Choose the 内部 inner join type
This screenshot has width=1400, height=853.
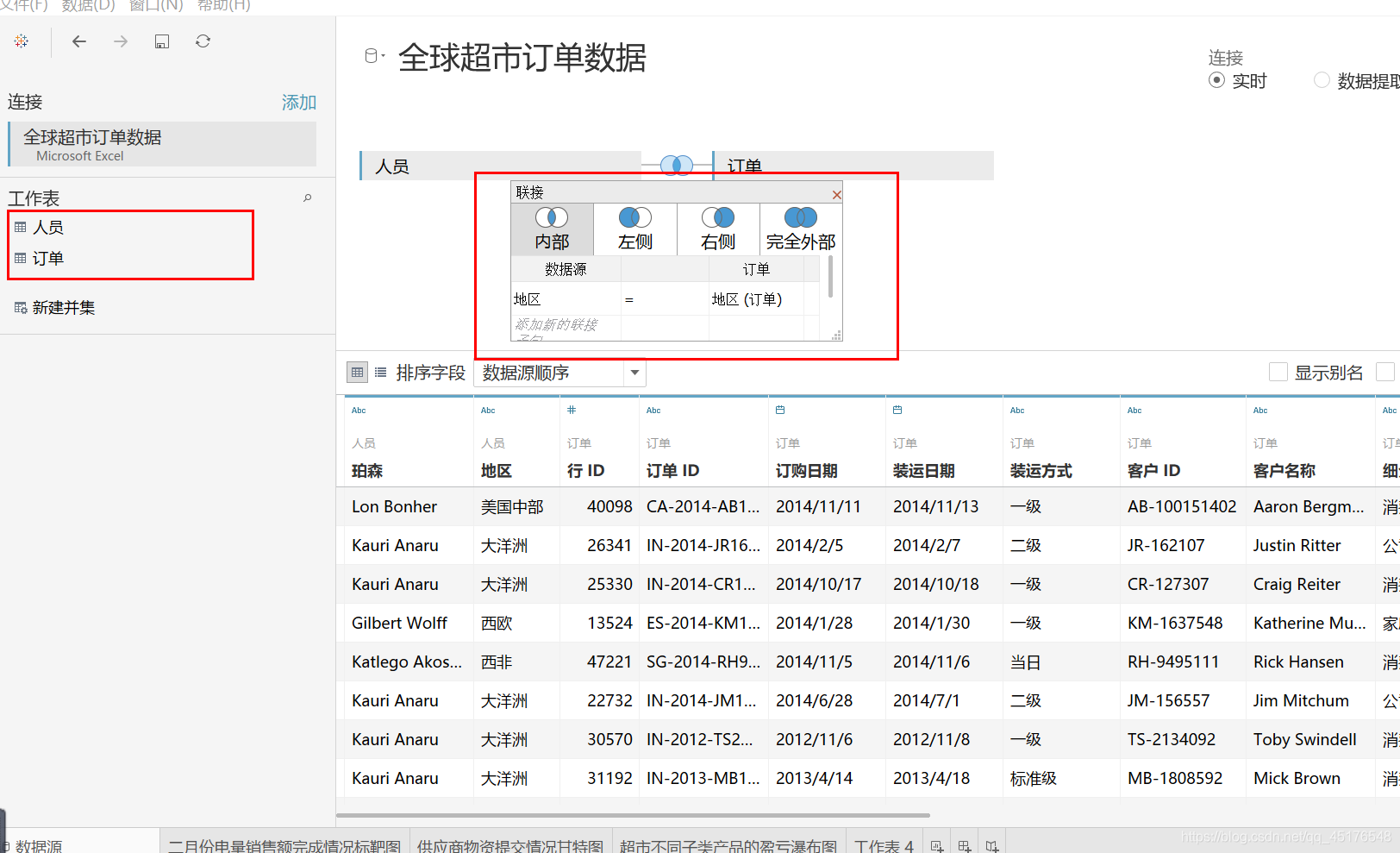[552, 229]
